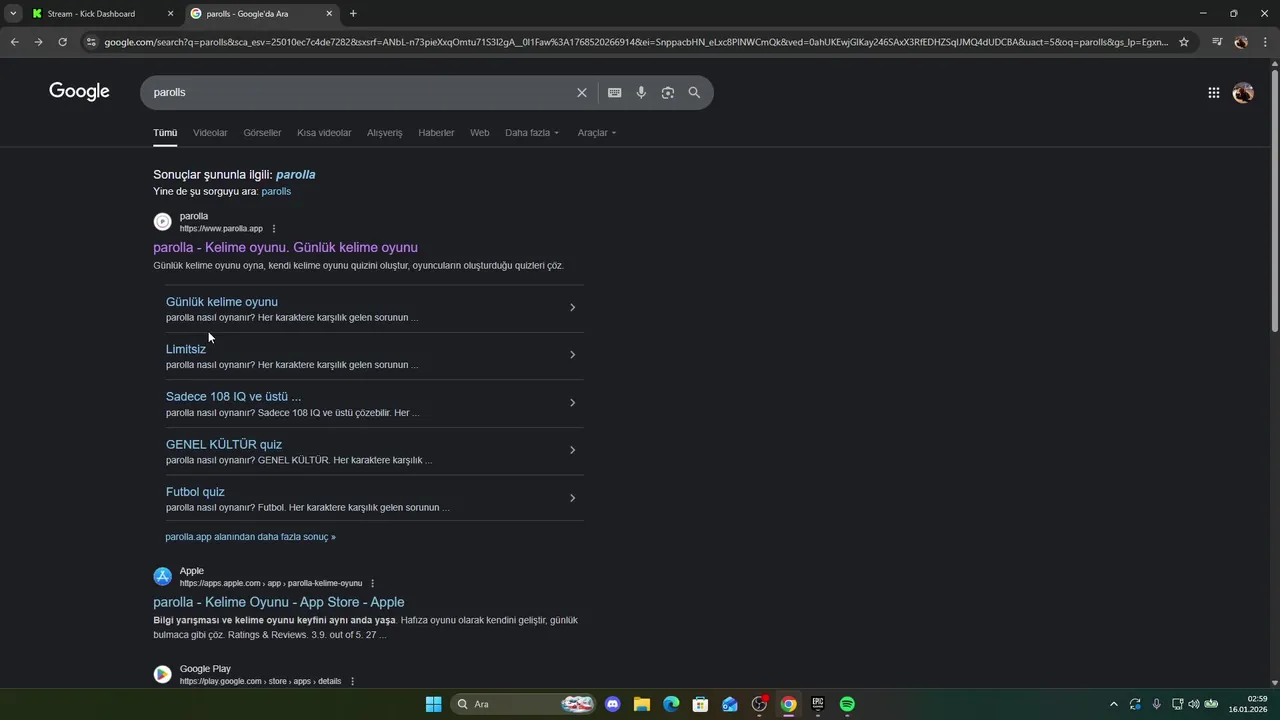Expand the Daha fazla dropdown
The image size is (1280, 720).
click(x=532, y=132)
